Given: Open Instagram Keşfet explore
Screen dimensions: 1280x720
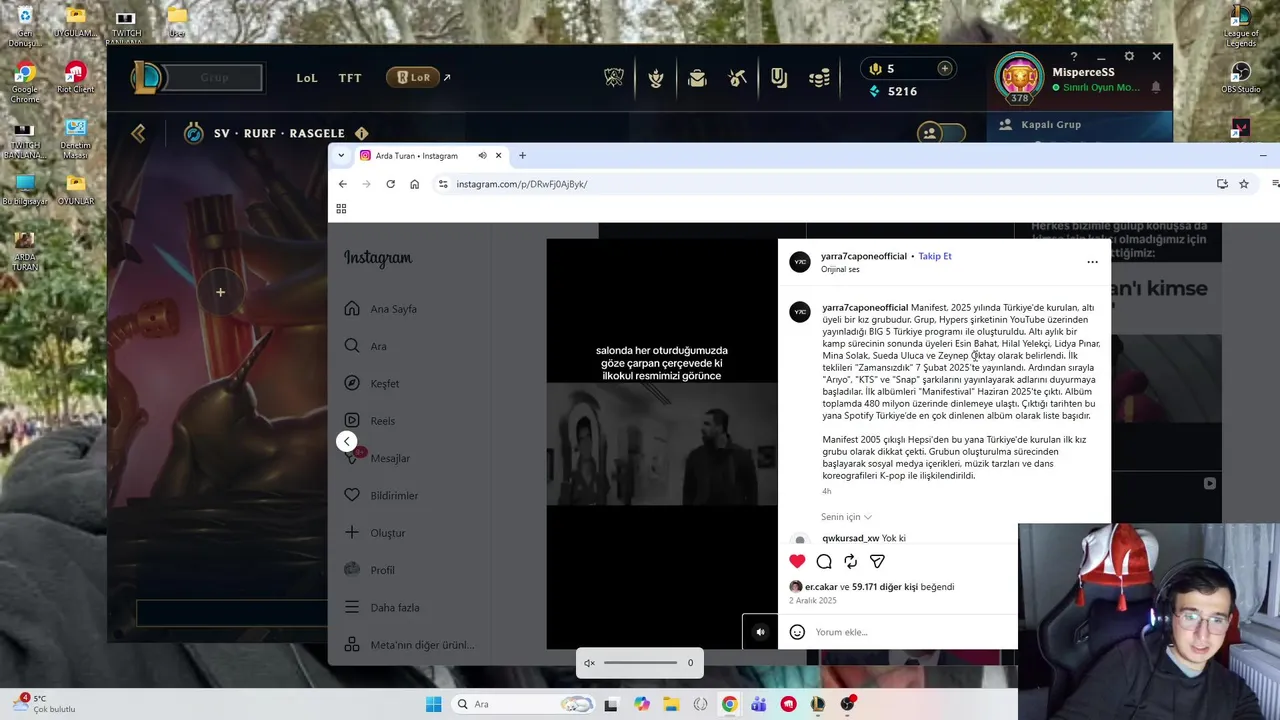Looking at the screenshot, I should tap(371, 384).
